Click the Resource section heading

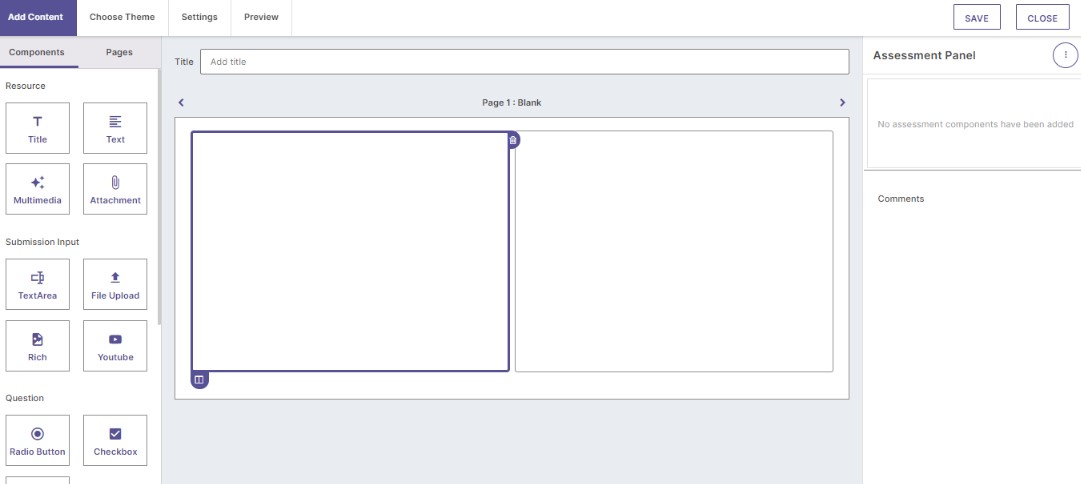click(x=26, y=86)
